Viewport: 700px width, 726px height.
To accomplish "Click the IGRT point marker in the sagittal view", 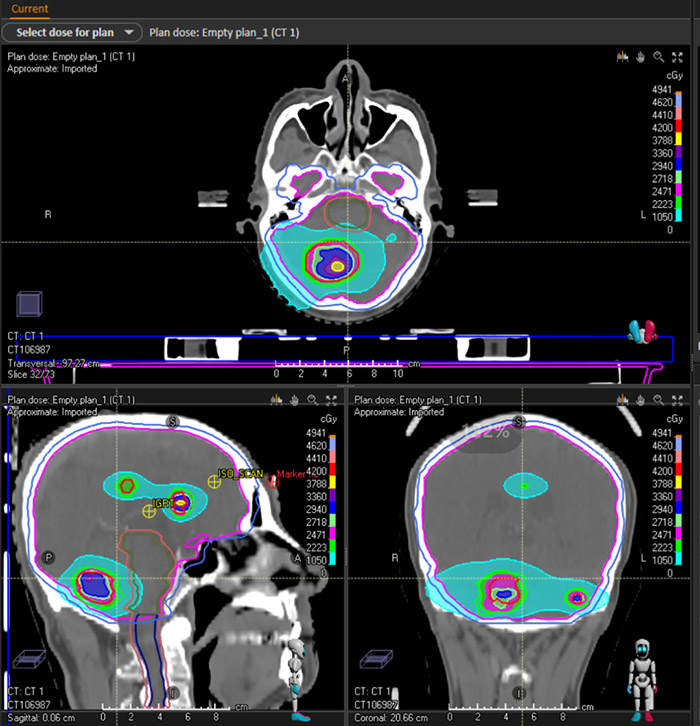I will coord(149,511).
